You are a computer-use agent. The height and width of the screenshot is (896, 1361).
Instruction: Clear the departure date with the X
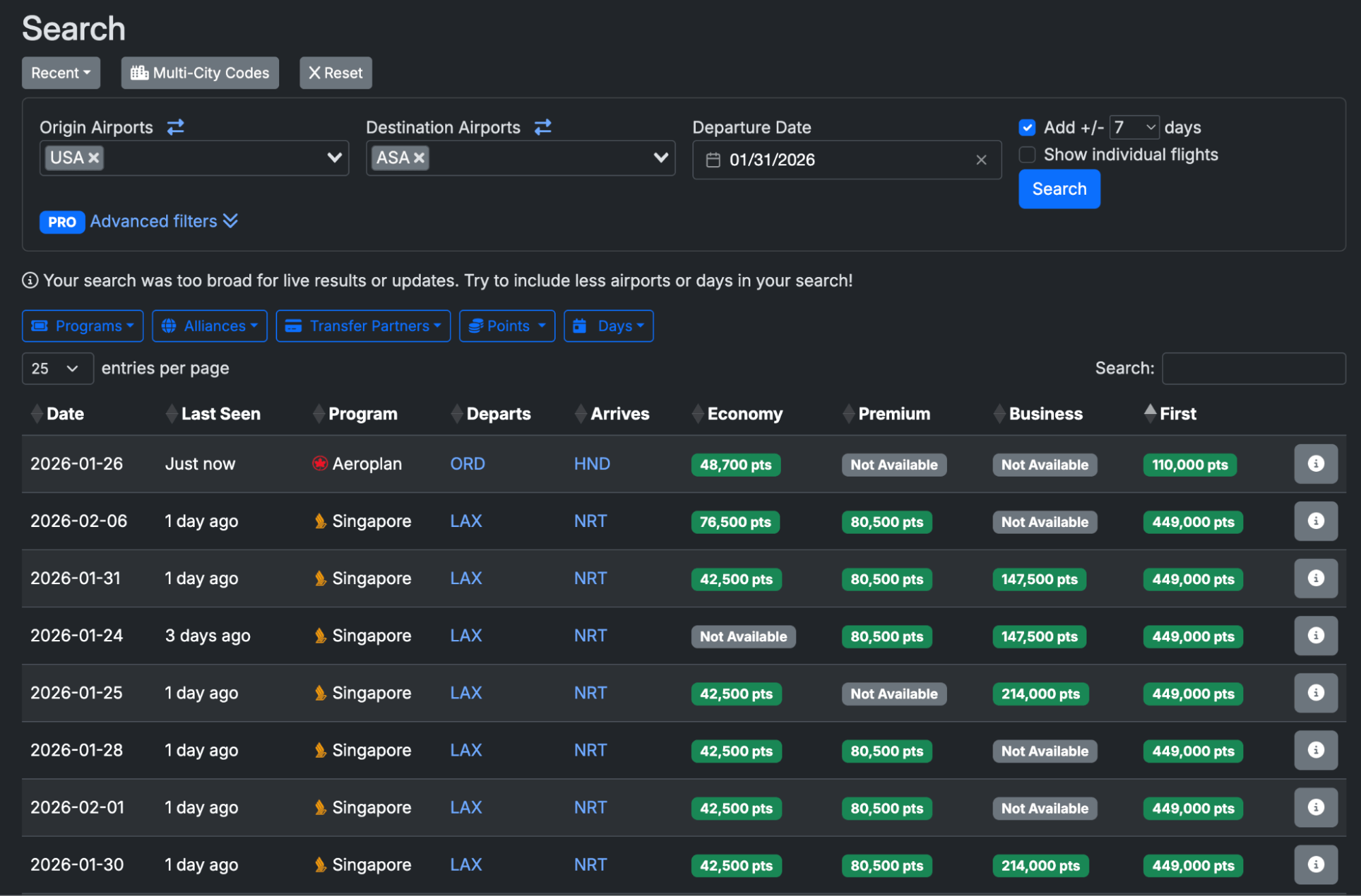pos(981,160)
